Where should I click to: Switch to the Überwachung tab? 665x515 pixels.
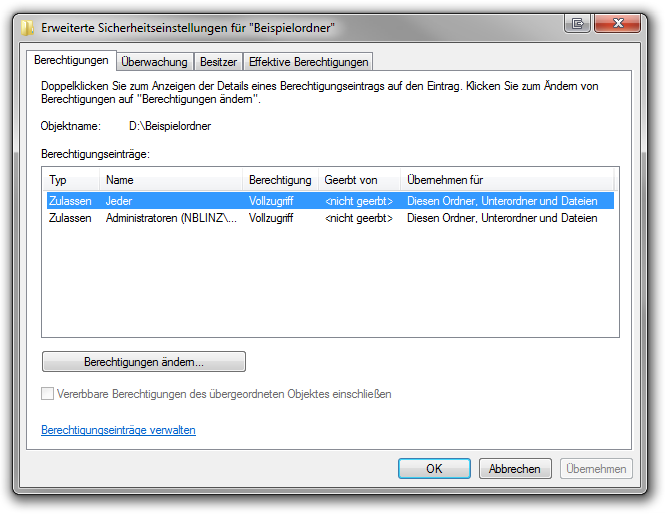[154, 62]
